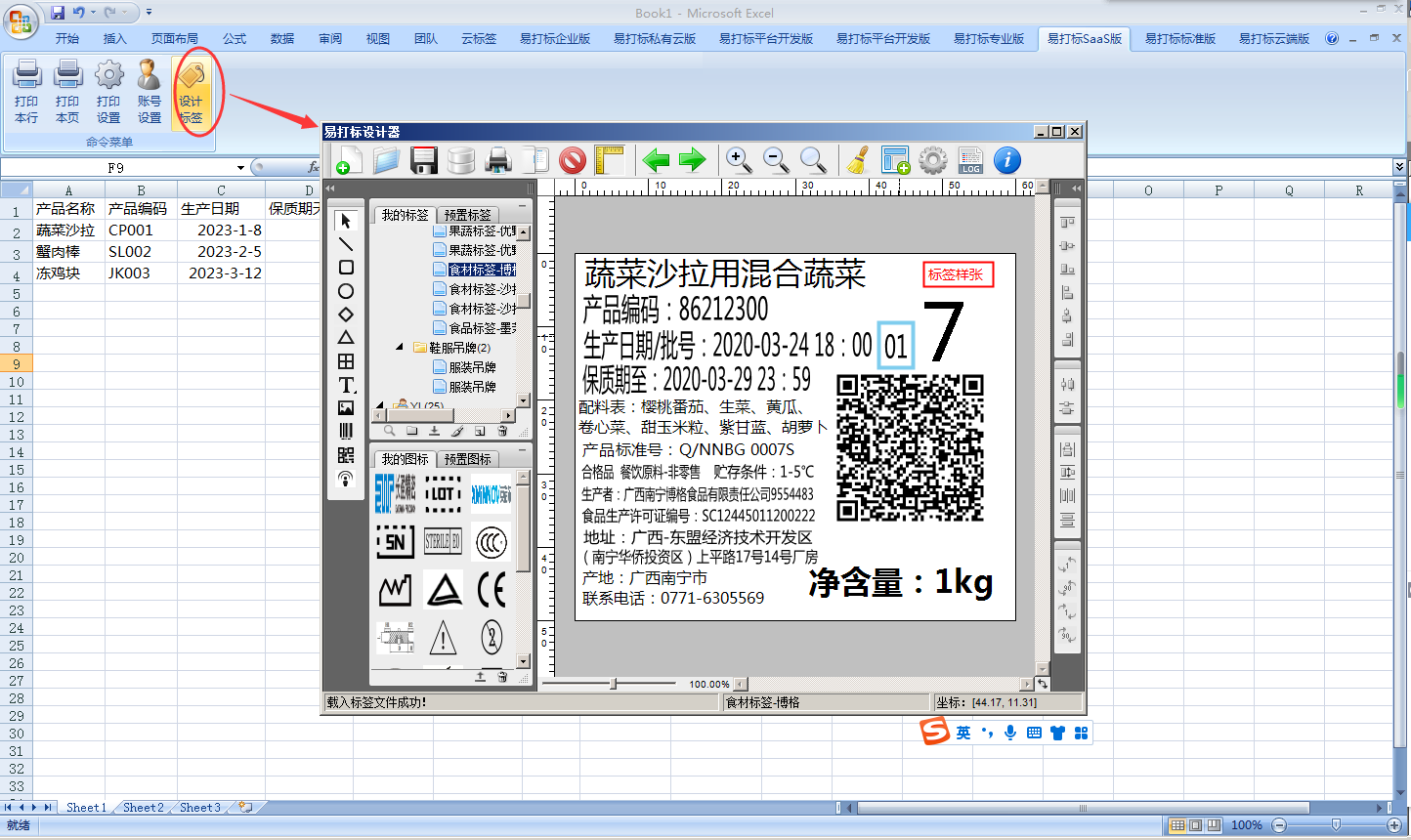
Task: Select the RFID signal tool
Action: point(346,479)
